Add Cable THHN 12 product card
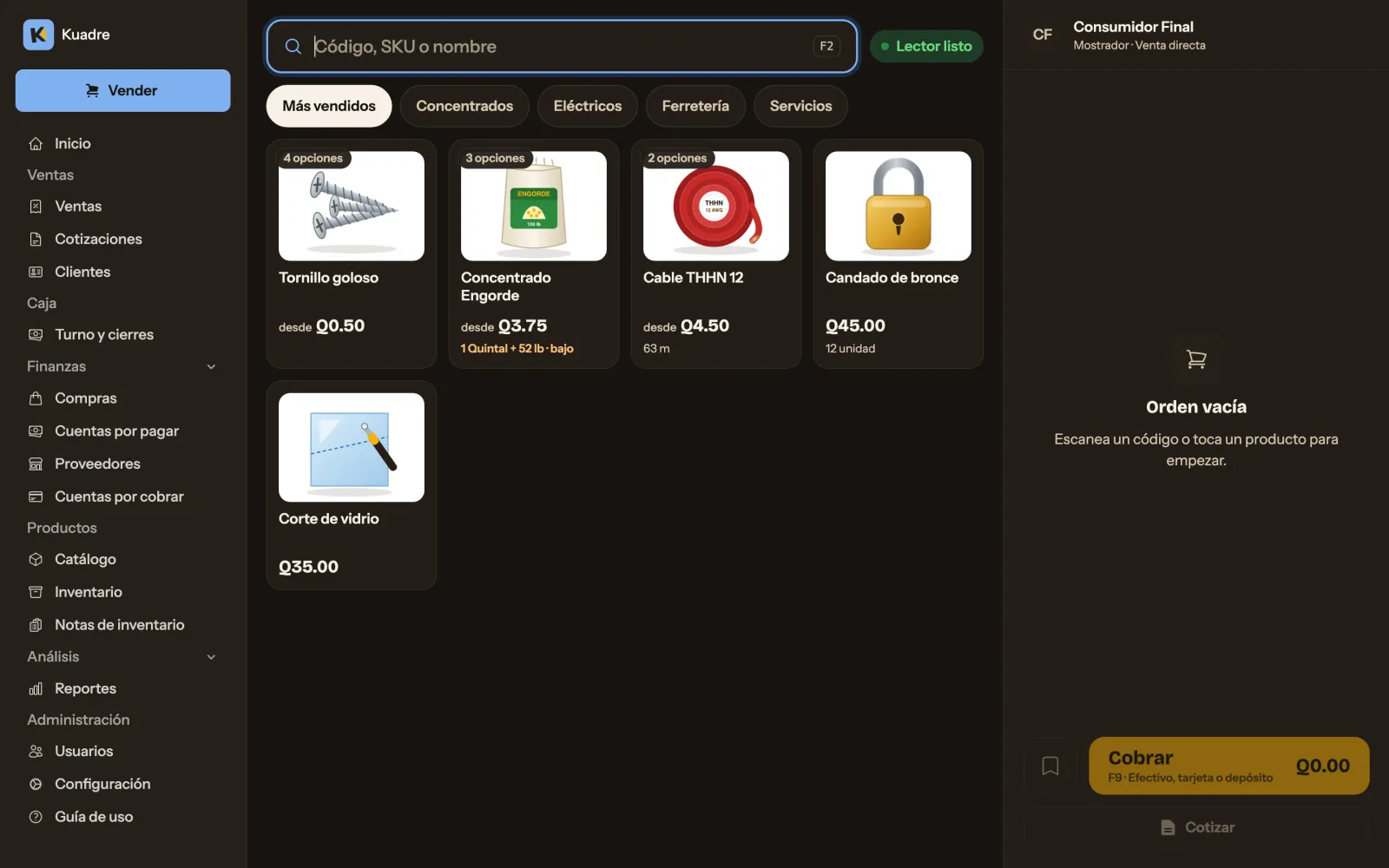This screenshot has width=1389, height=868. coord(716,253)
